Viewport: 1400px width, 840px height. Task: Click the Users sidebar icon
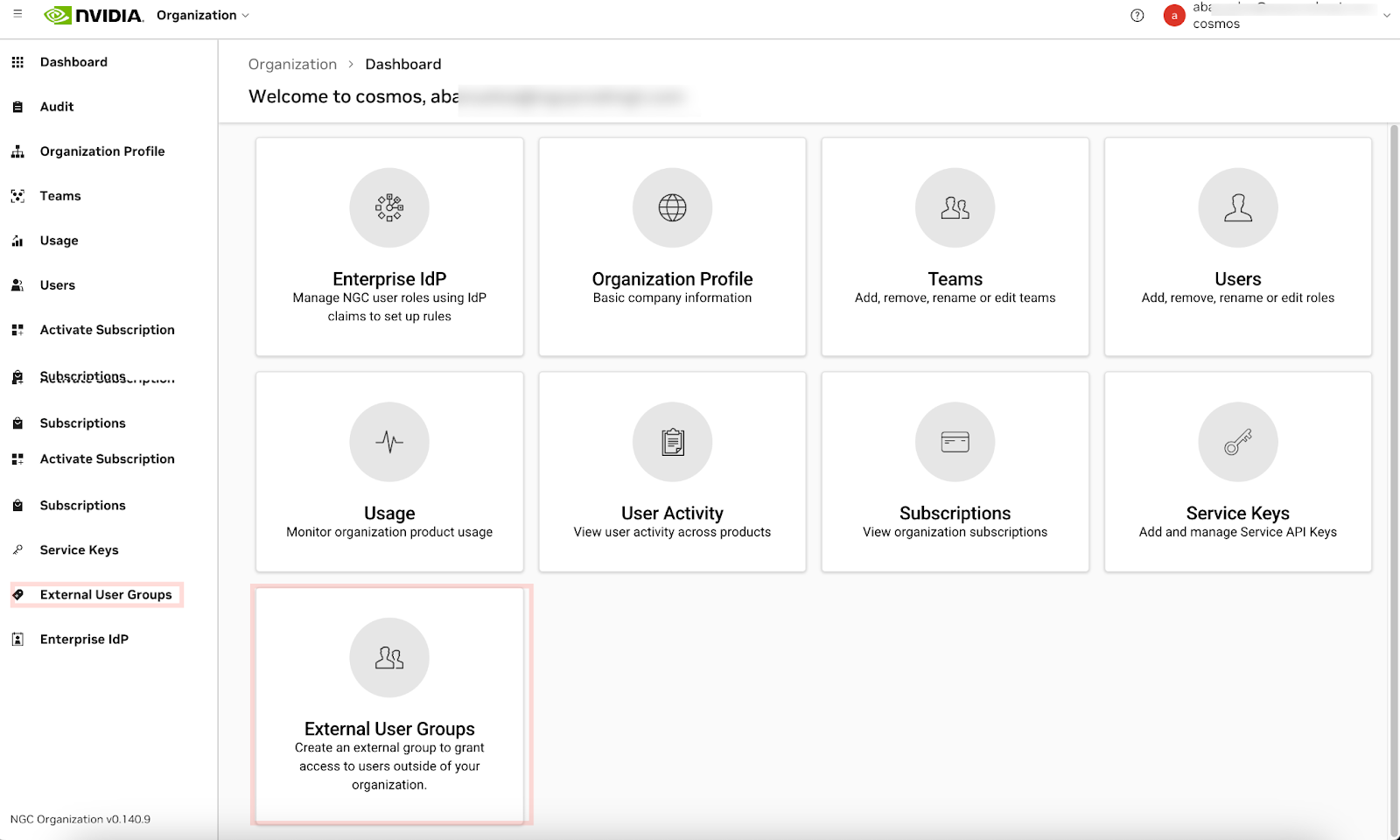coord(17,285)
